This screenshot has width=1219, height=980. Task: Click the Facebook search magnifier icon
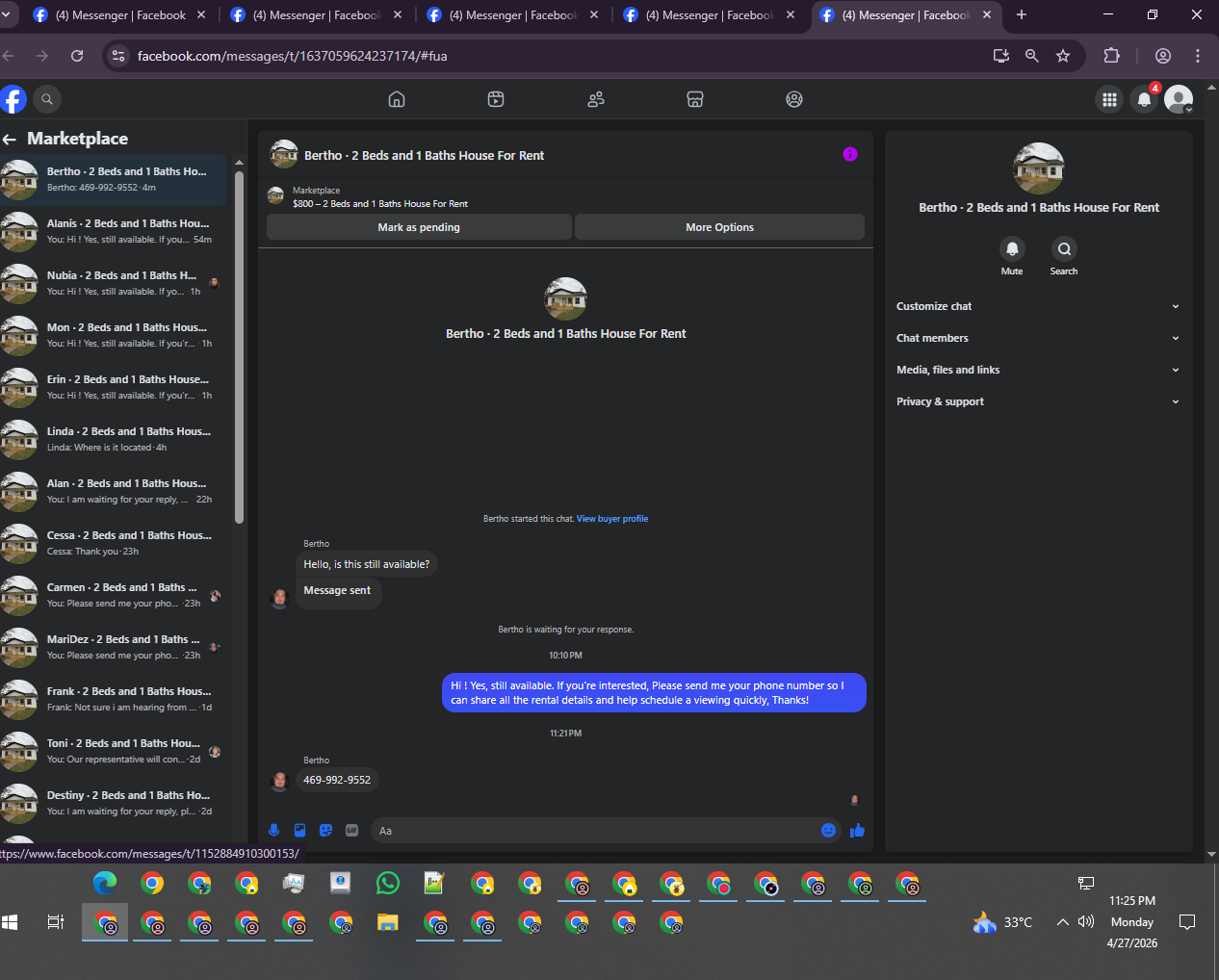point(47,99)
